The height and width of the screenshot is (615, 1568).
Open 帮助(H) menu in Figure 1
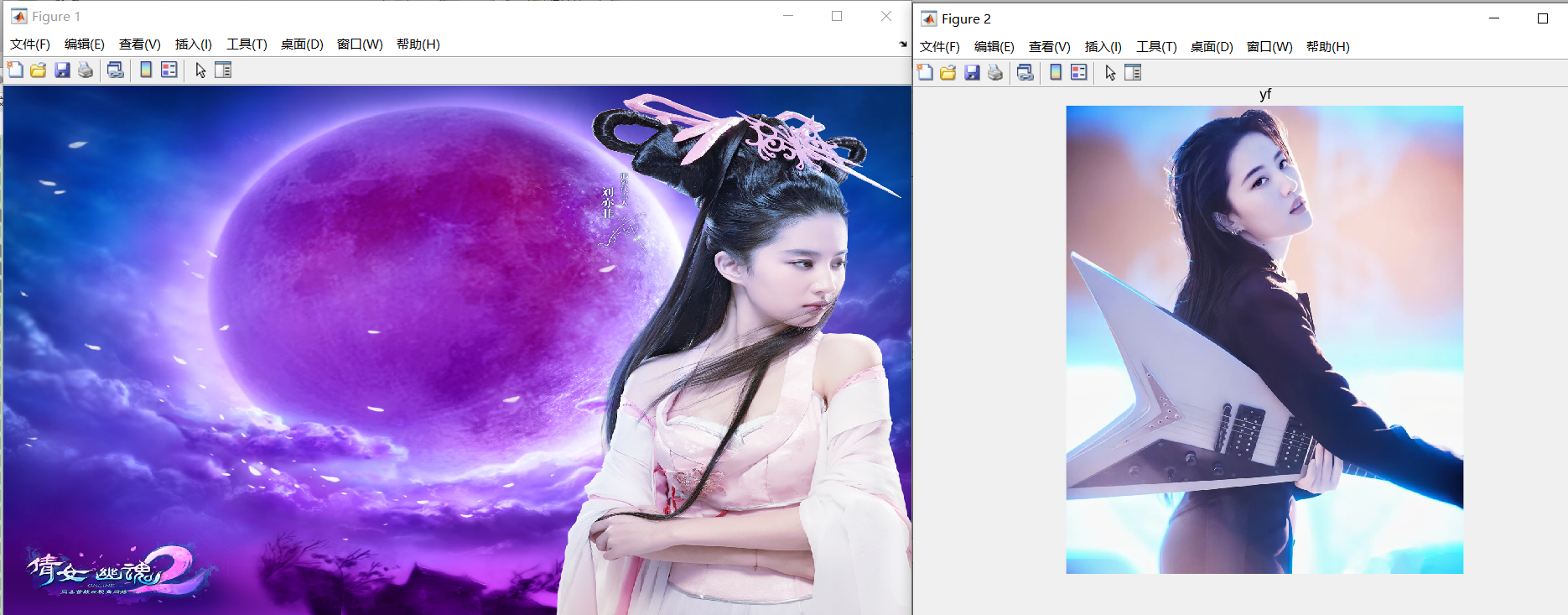click(418, 44)
